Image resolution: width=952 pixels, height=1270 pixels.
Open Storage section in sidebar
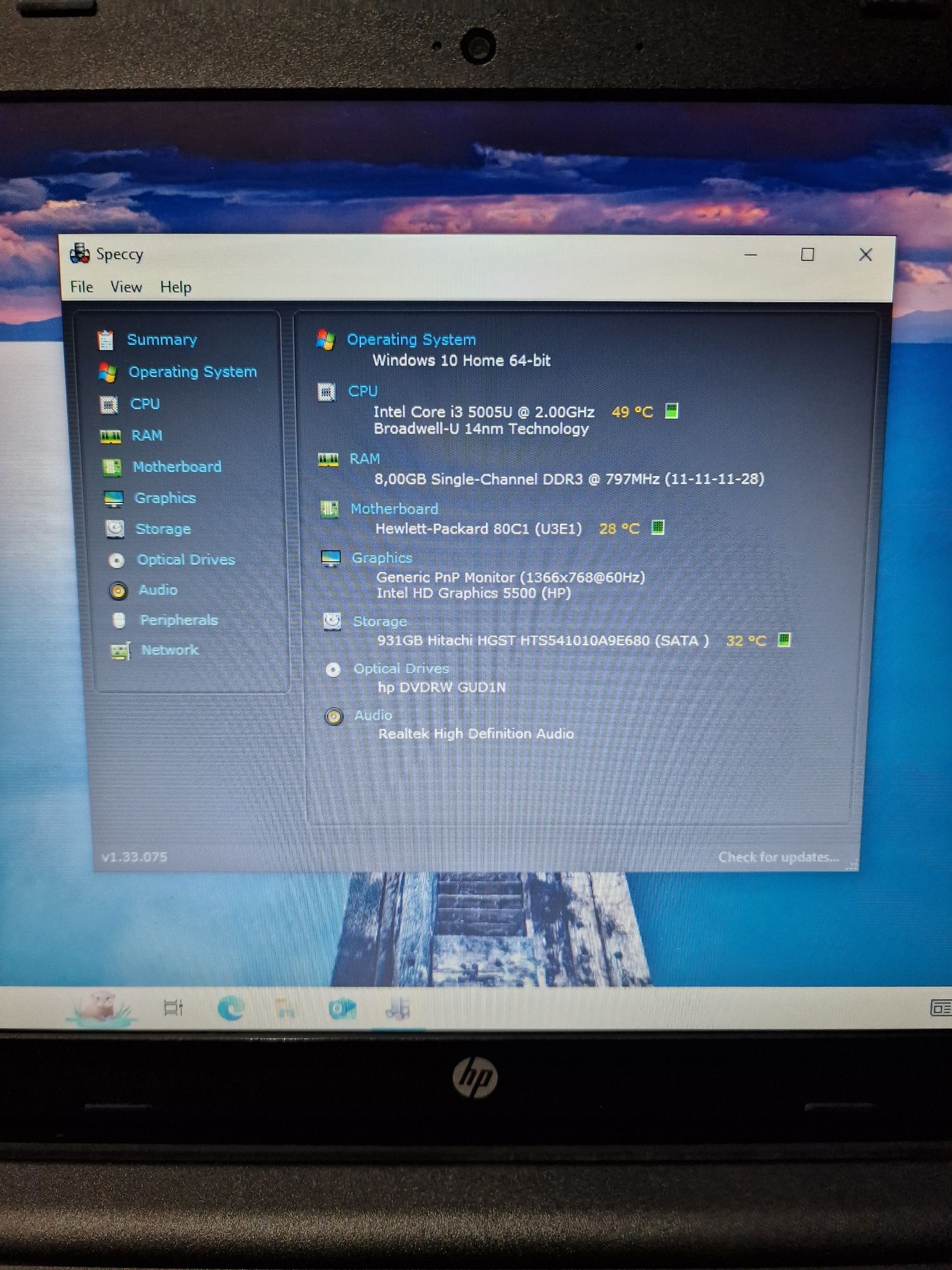click(163, 528)
